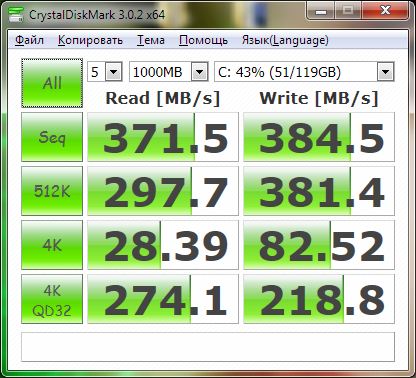Open the Файл menu
Image resolution: width=416 pixels, height=378 pixels.
[29, 40]
